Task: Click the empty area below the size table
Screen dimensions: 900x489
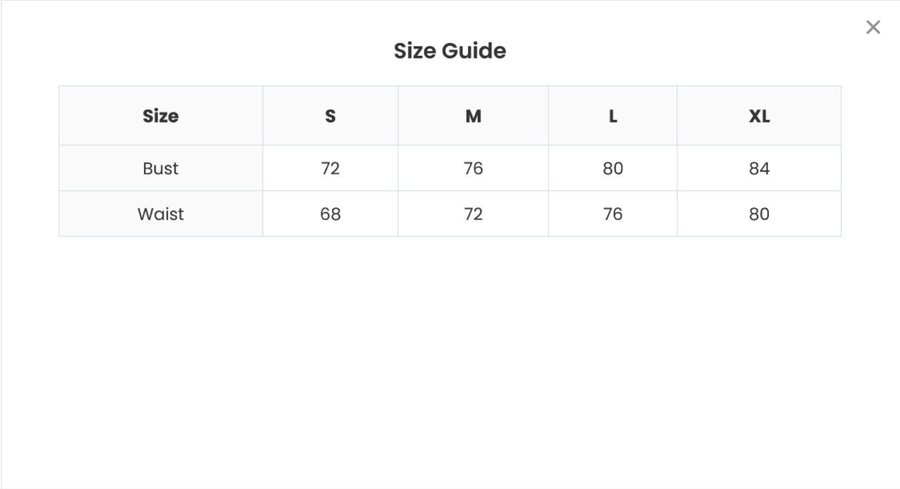Action: tap(450, 360)
